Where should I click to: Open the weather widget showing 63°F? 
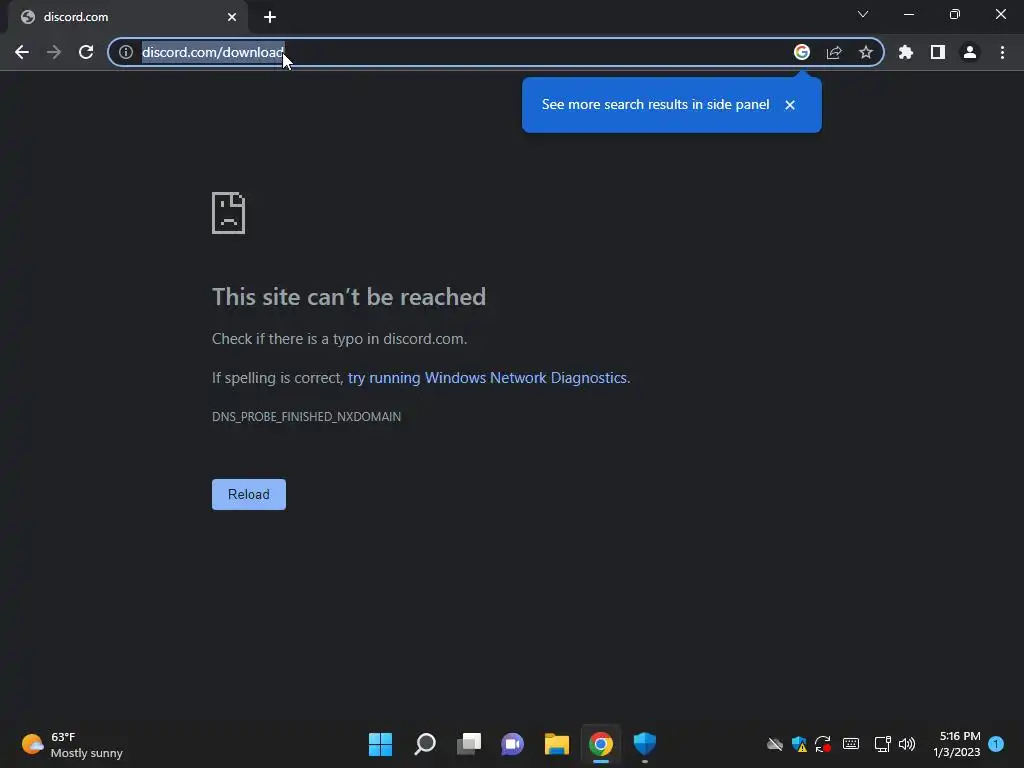[x=72, y=744]
